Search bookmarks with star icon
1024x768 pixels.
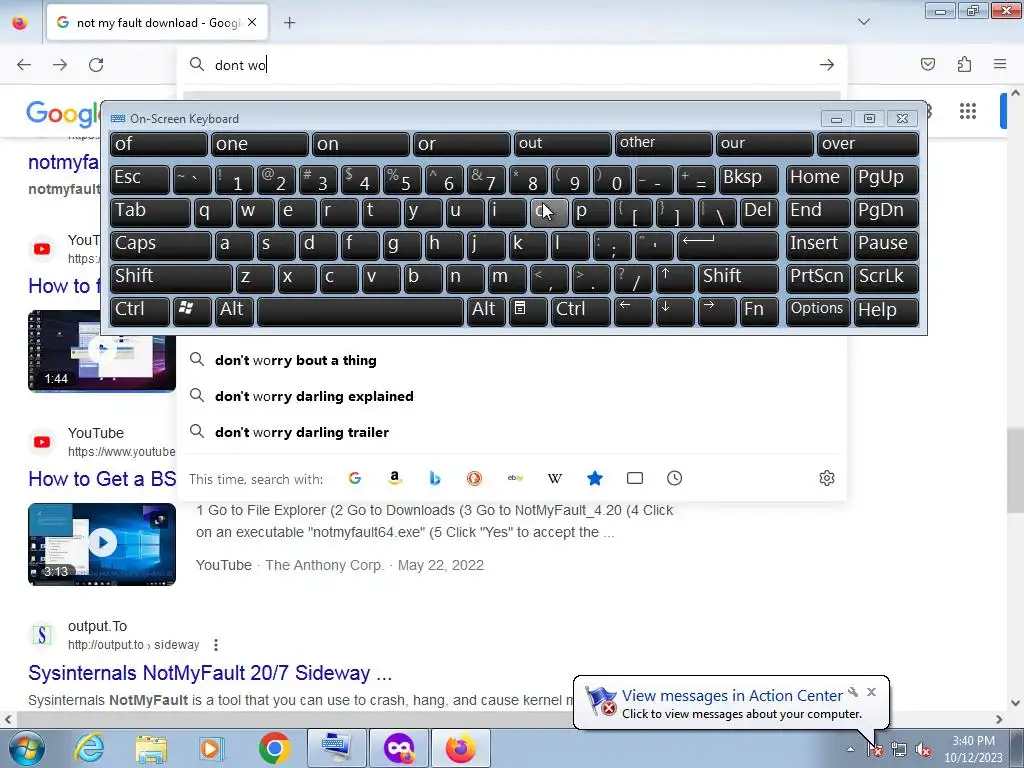pos(594,479)
